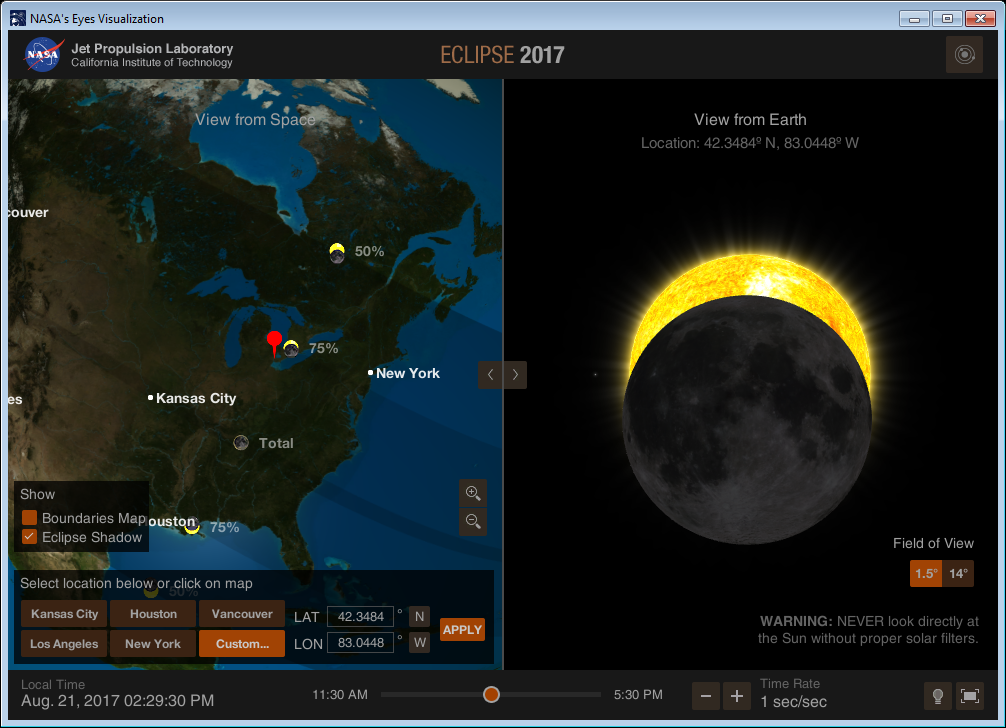
Task: Click the '1 sec/sec' time rate value
Action: (x=794, y=702)
